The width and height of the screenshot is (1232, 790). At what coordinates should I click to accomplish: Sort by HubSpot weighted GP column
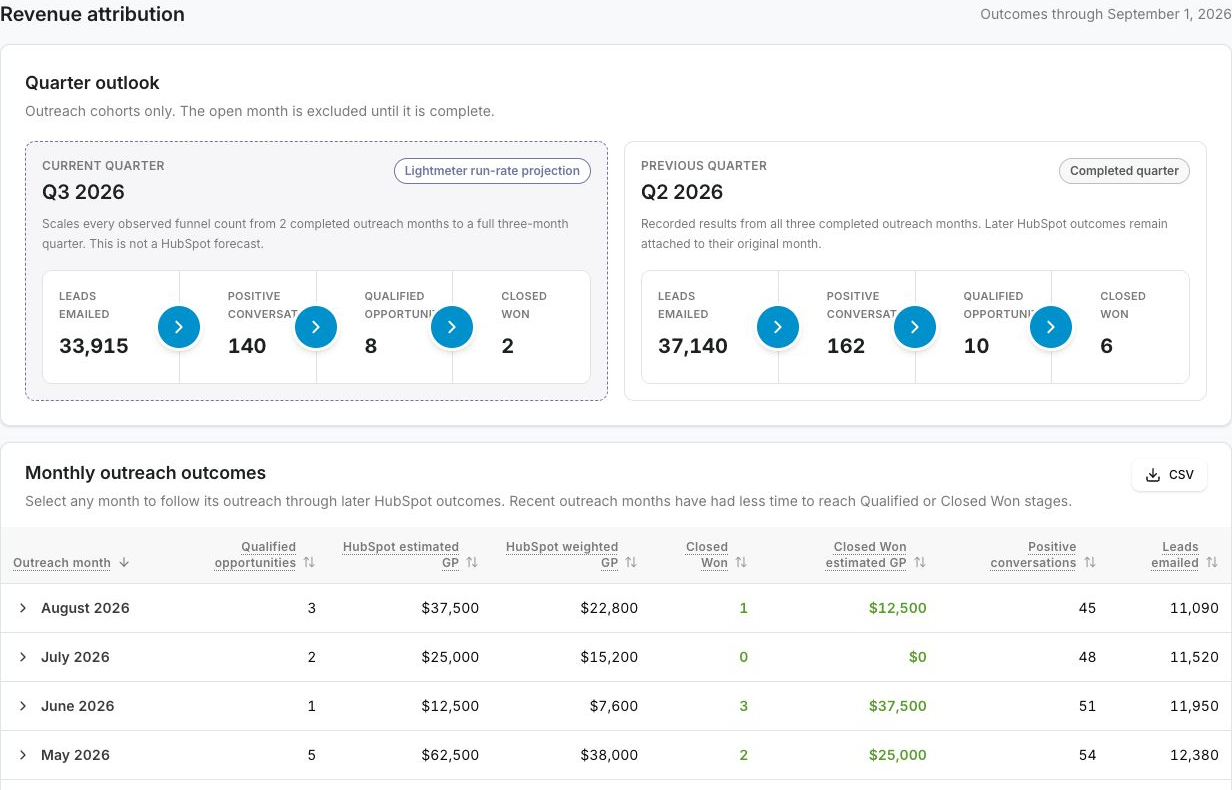pos(631,563)
